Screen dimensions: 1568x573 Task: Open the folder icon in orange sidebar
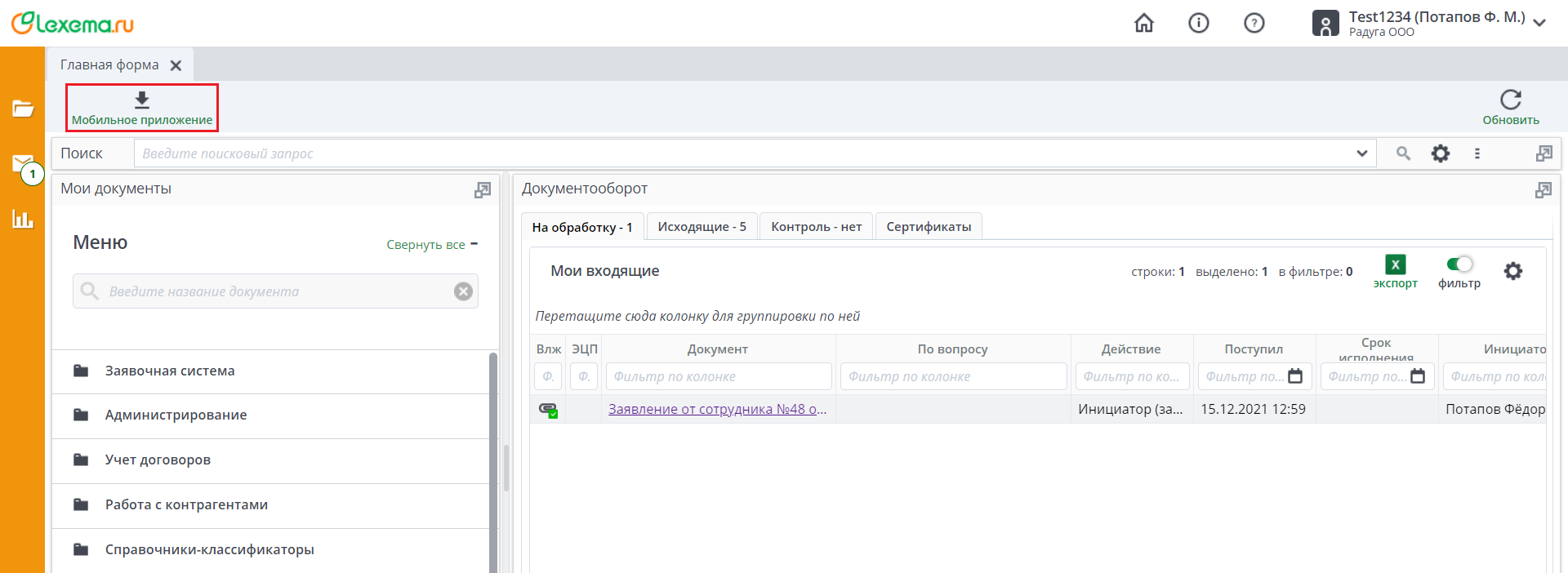23,109
